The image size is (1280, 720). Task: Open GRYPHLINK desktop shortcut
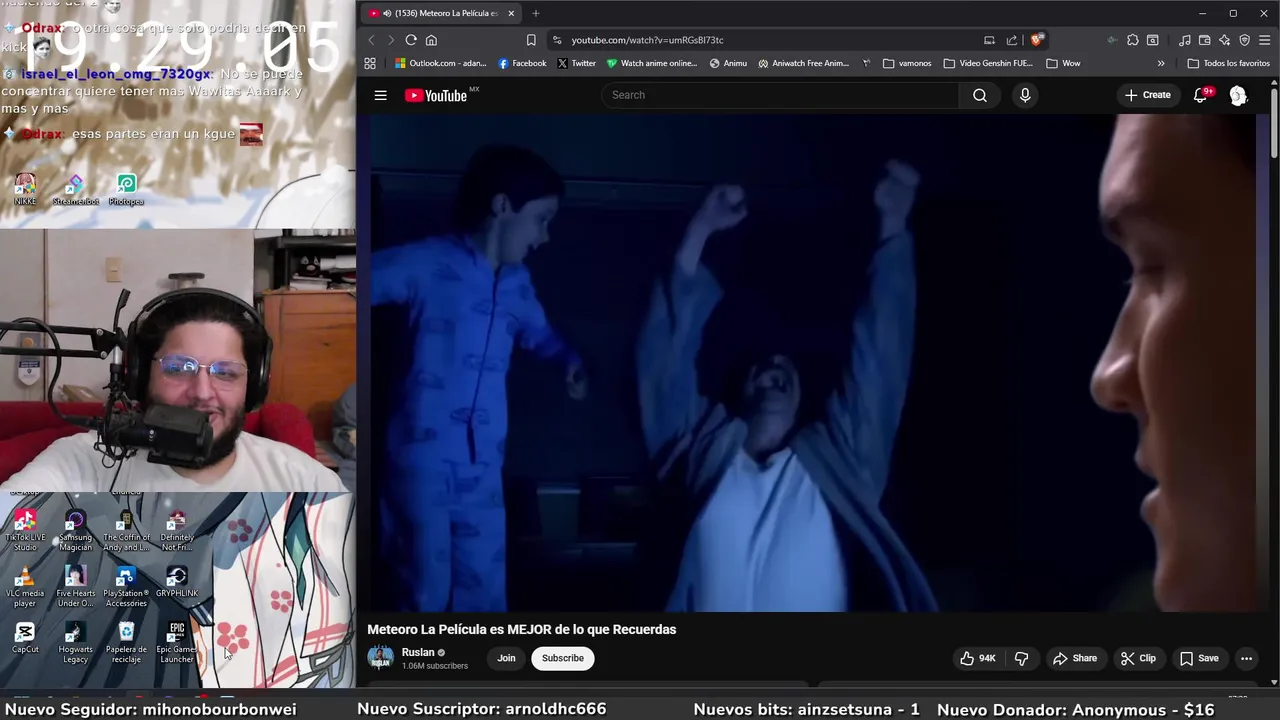177,582
